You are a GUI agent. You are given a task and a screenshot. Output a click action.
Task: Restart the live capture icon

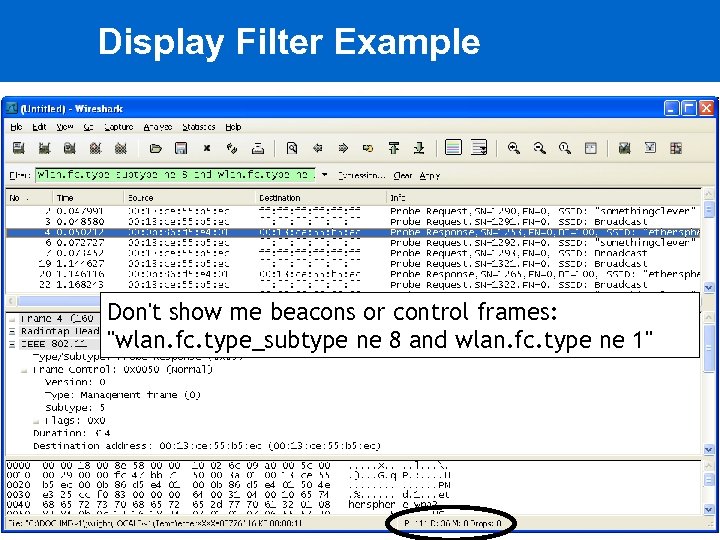(x=120, y=148)
